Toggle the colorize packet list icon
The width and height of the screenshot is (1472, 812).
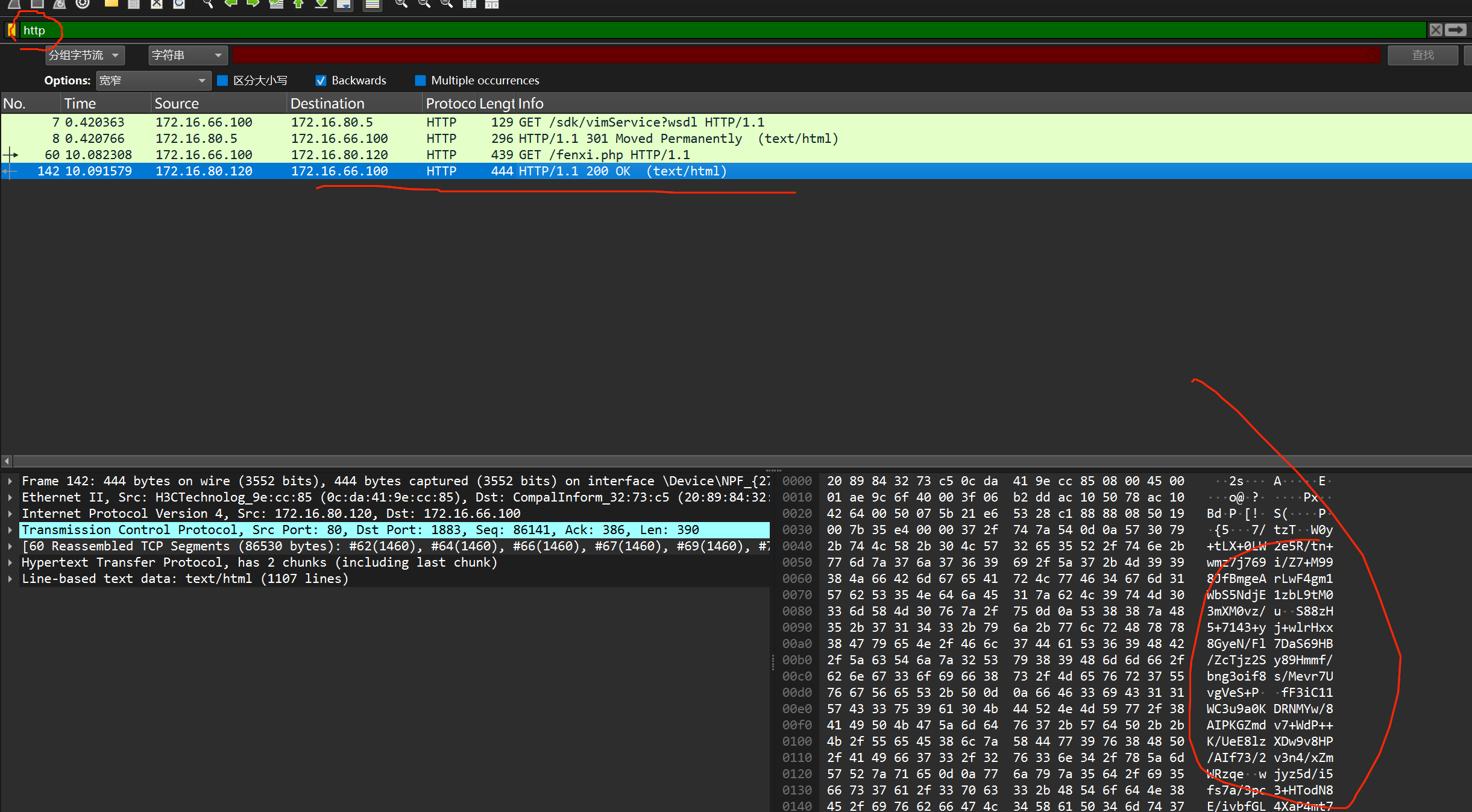pyautogui.click(x=373, y=4)
